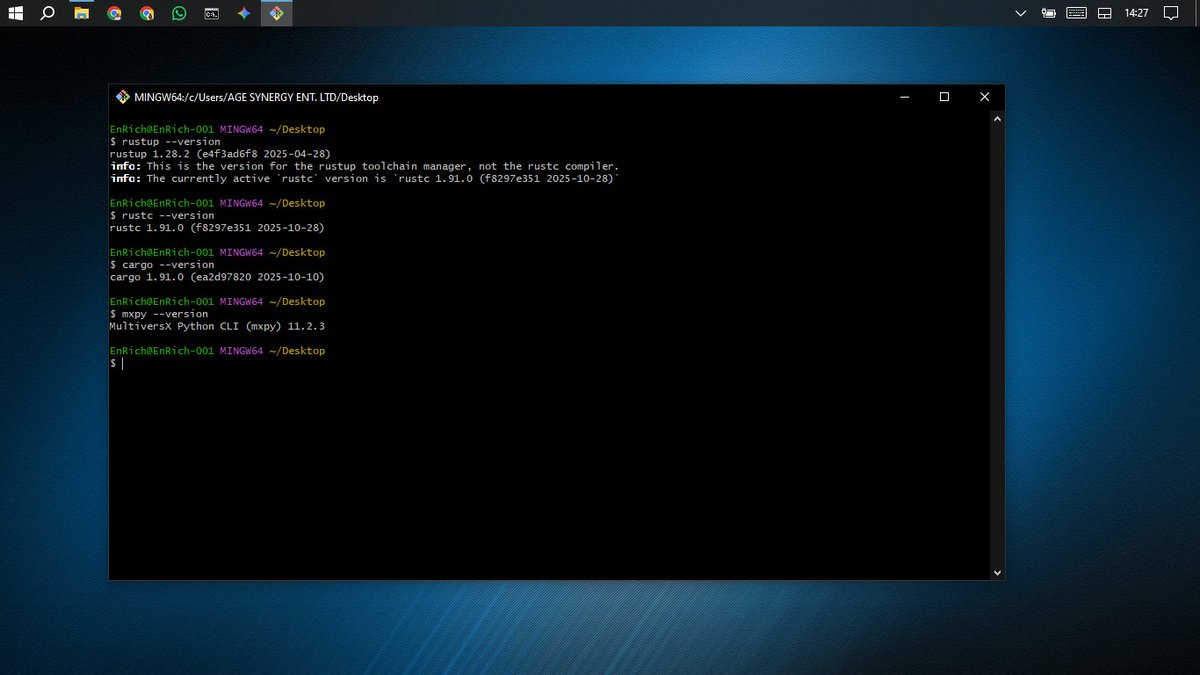
Task: Click 'rustup 1.28.2 (e4f3ad6f8 2025-04-28)' output
Action: tap(220, 154)
